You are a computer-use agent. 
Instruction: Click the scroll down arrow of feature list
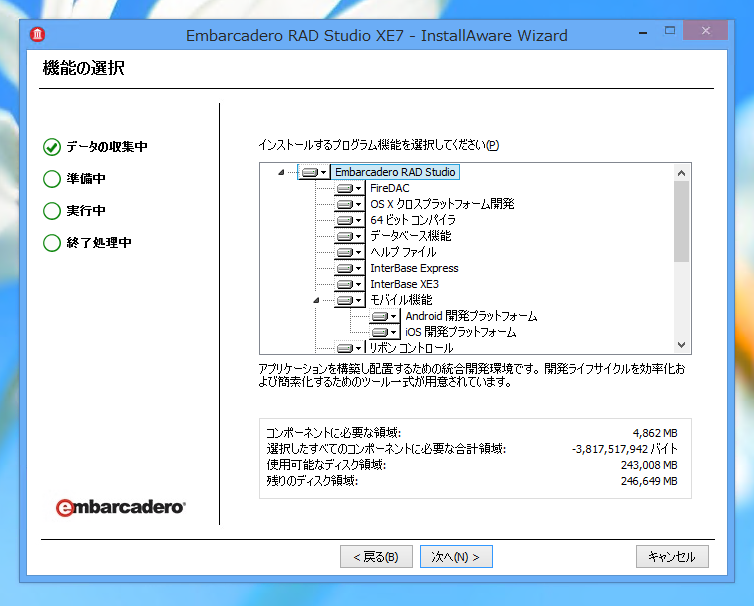(x=681, y=345)
